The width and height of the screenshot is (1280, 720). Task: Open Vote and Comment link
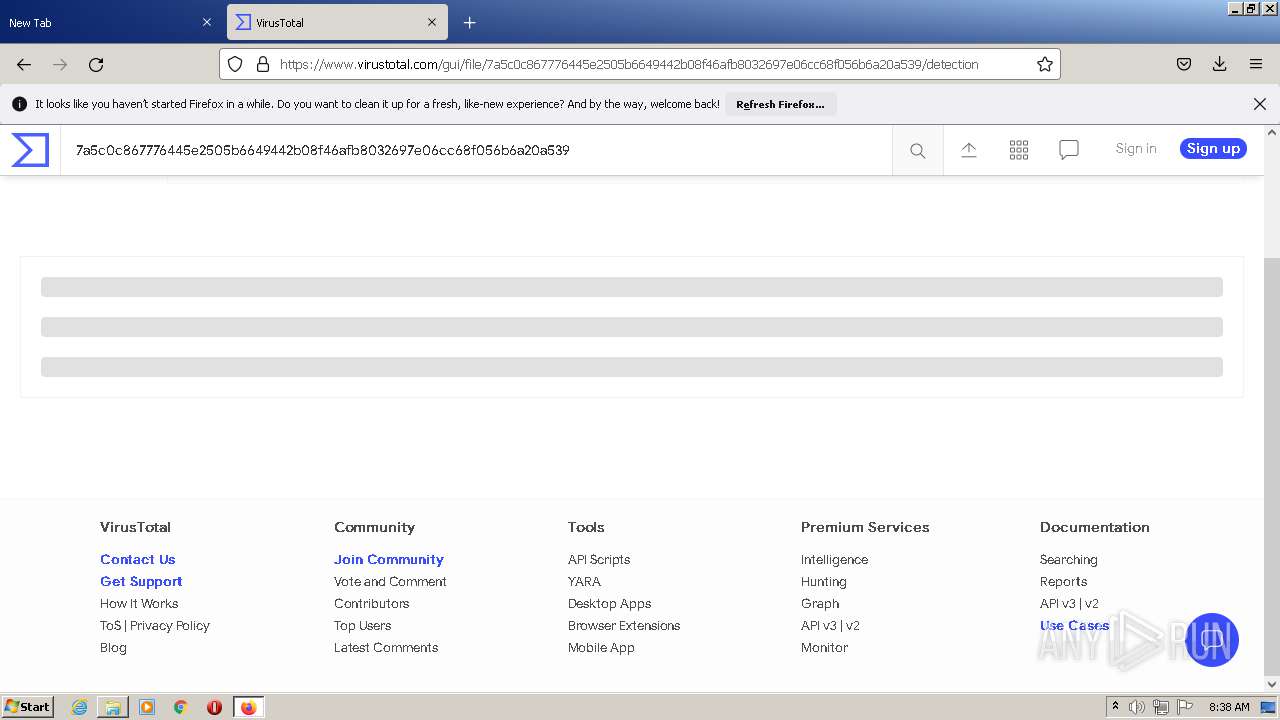coord(390,581)
